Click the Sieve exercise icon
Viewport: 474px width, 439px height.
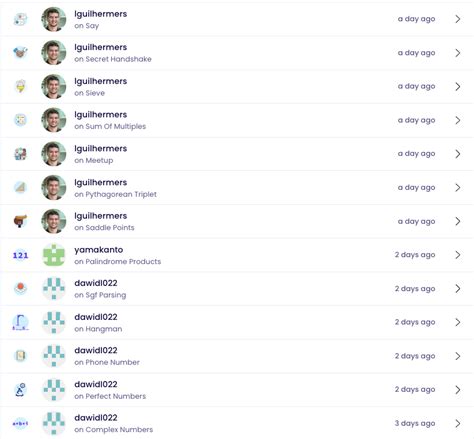(x=20, y=86)
